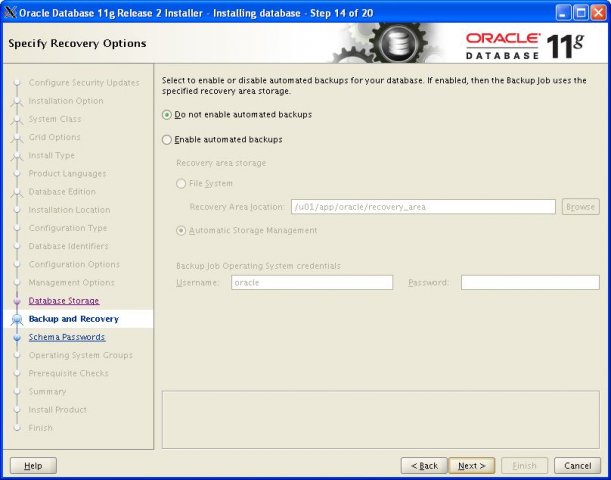The height and width of the screenshot is (480, 611).
Task: Open Database Storage step link
Action: [x=64, y=301]
